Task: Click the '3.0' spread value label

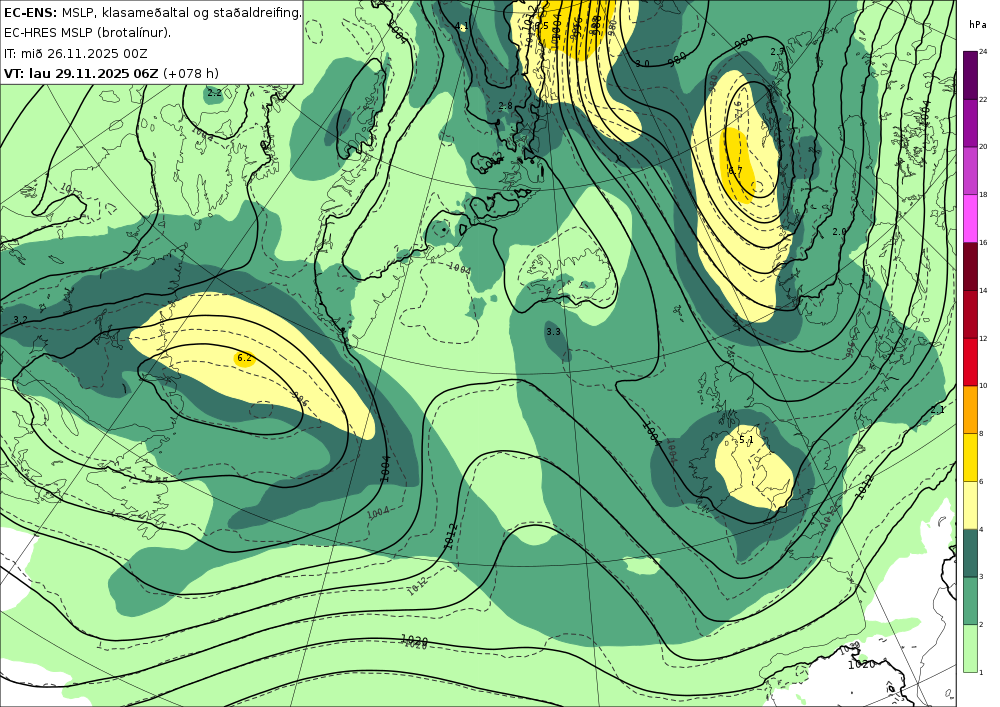Action: (642, 63)
